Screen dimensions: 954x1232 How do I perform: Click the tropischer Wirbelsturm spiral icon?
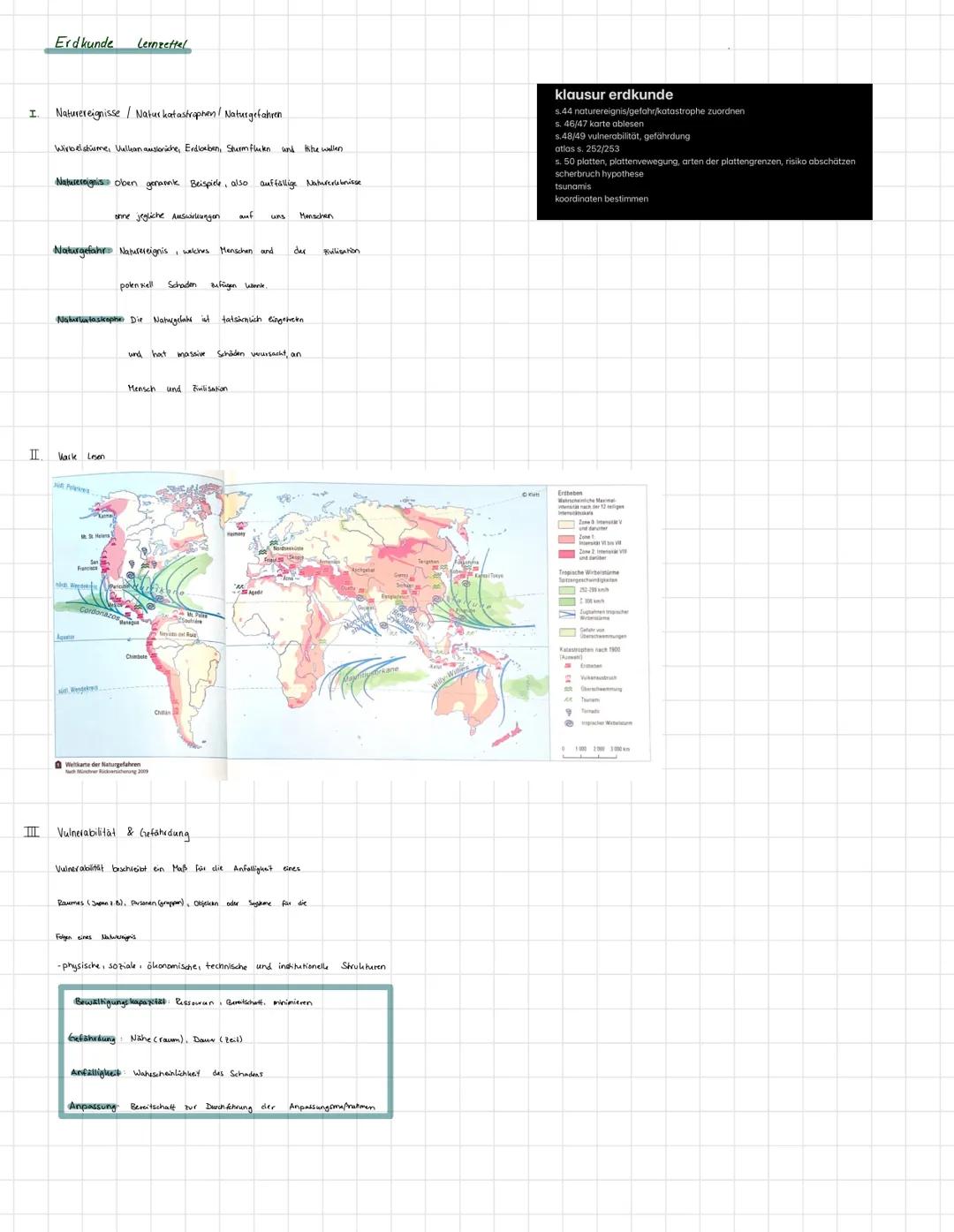tap(568, 723)
